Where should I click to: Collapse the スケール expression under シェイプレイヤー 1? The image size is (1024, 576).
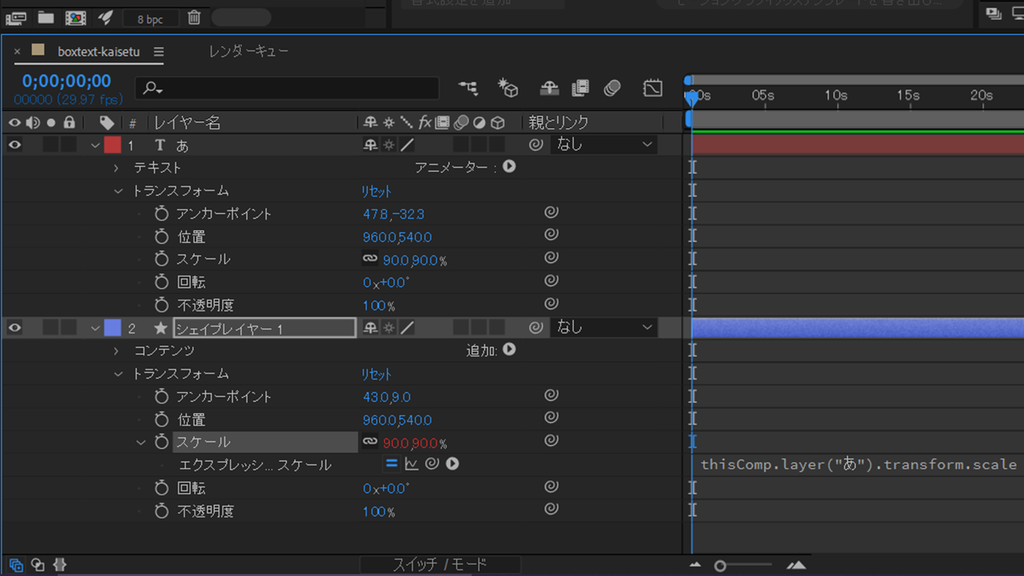140,442
